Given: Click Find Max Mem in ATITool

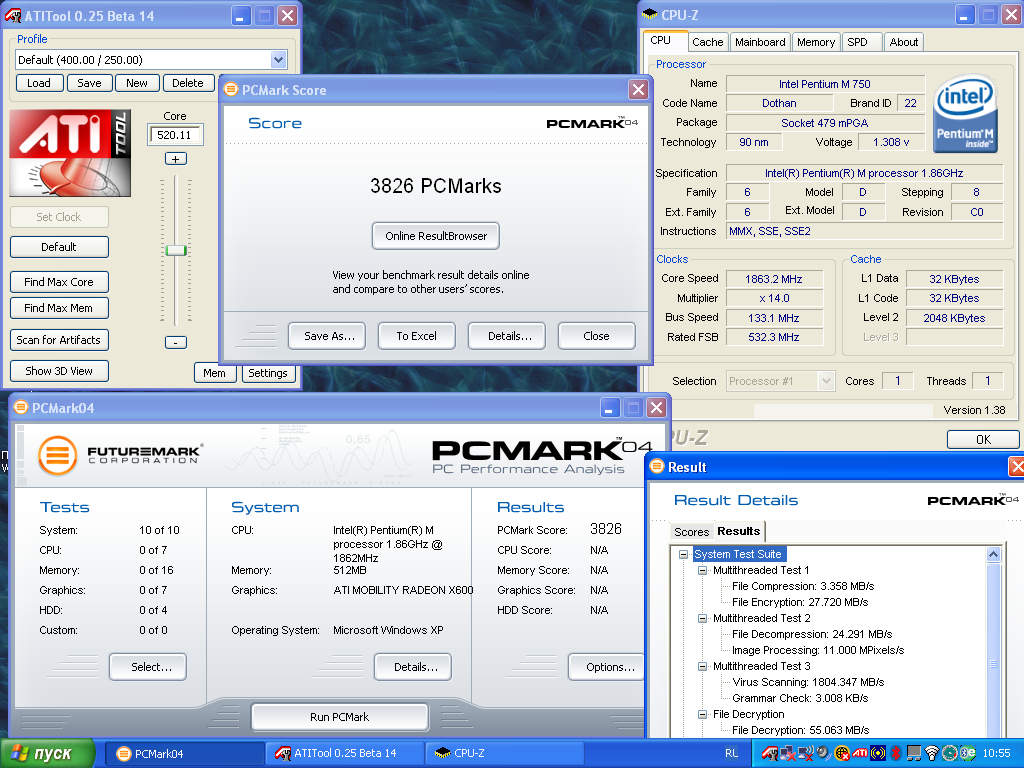Looking at the screenshot, I should click(59, 308).
